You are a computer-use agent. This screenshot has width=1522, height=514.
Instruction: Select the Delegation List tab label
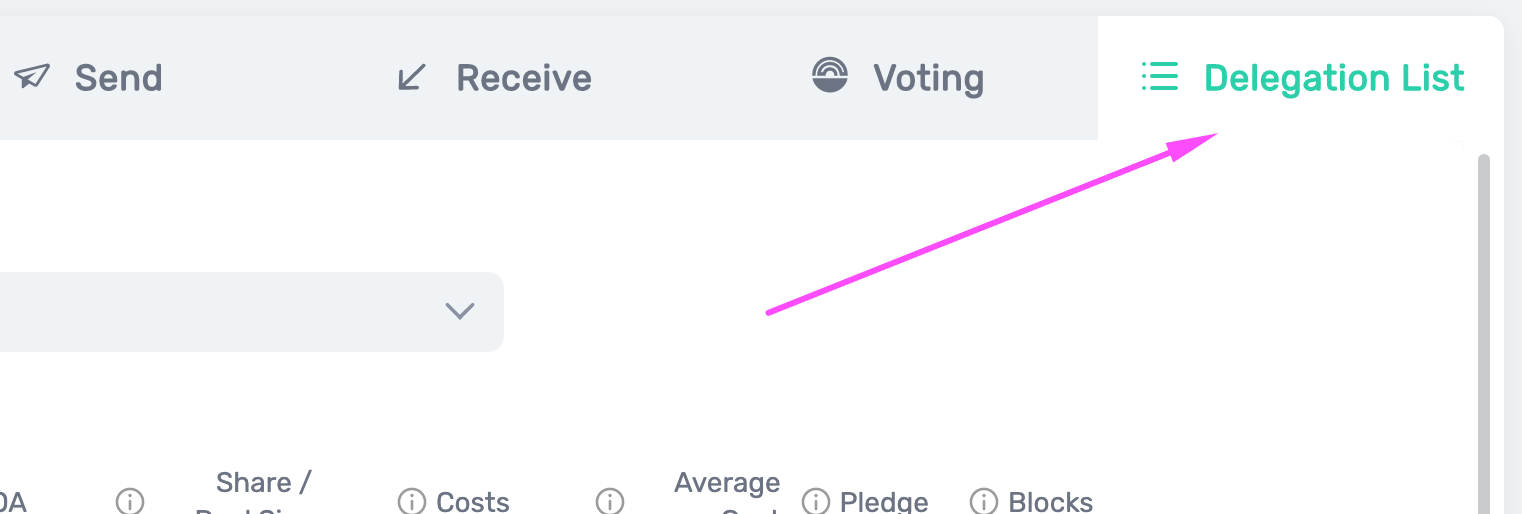(x=1334, y=78)
